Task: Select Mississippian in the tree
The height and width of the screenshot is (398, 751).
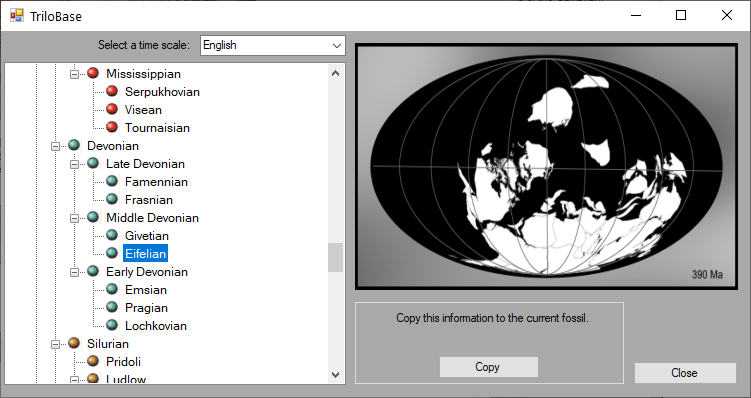Action: point(143,74)
